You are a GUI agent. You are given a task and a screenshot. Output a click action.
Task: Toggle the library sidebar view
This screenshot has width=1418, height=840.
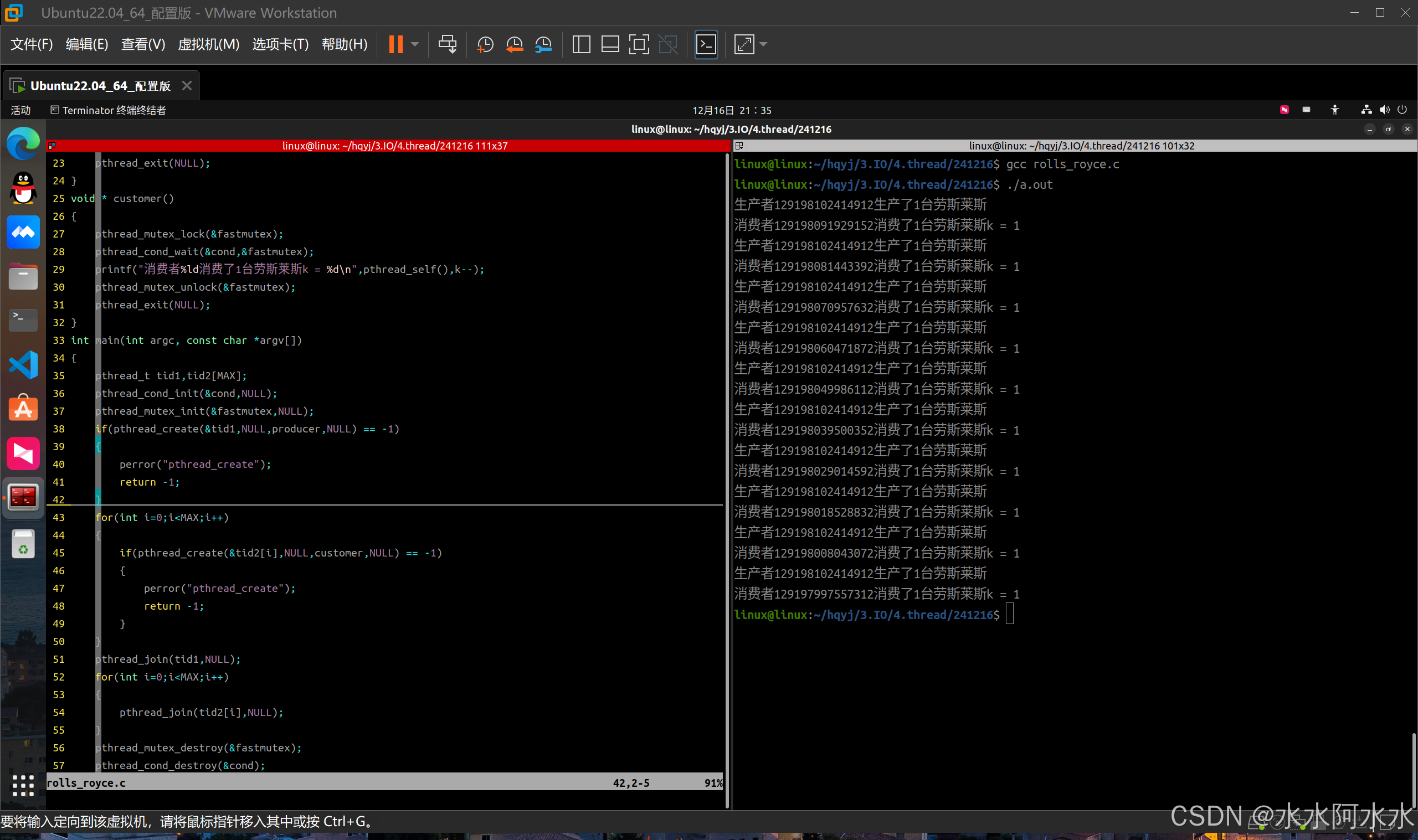[x=582, y=44]
